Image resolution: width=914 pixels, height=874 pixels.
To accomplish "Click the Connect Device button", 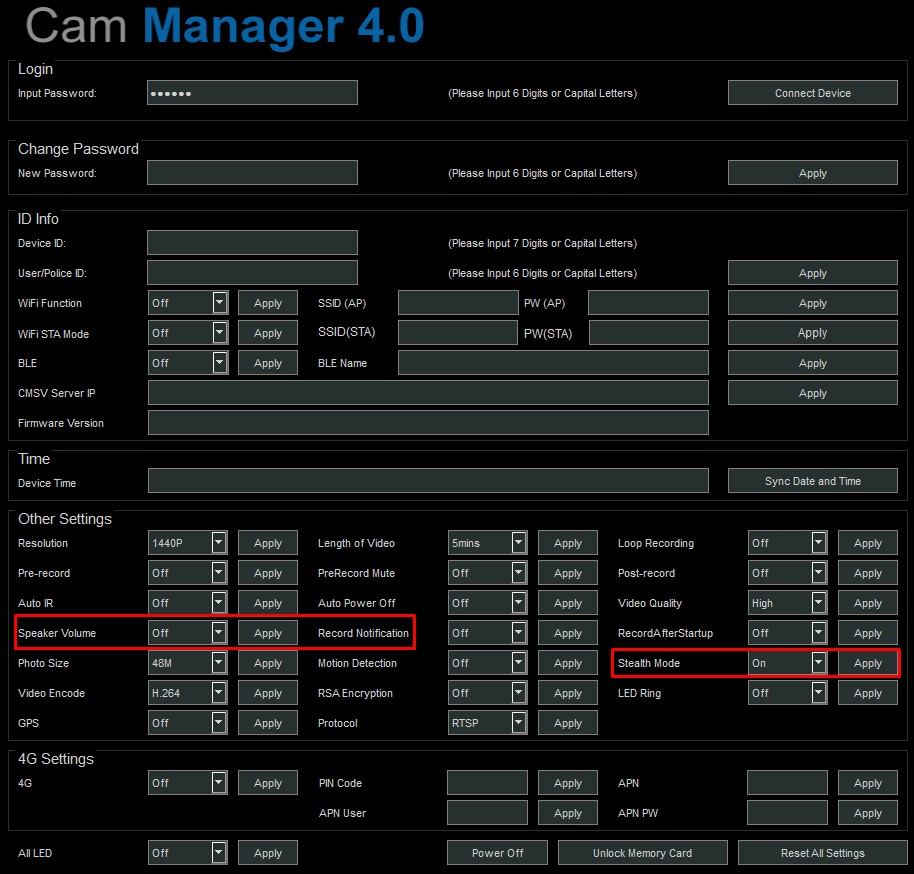I will tap(812, 93).
